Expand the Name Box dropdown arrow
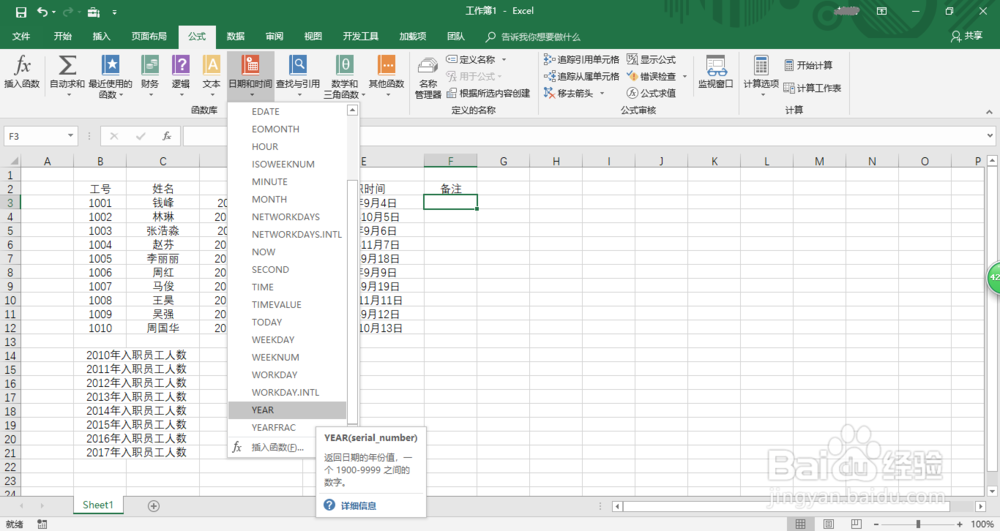The height and width of the screenshot is (531, 1000). (x=70, y=136)
